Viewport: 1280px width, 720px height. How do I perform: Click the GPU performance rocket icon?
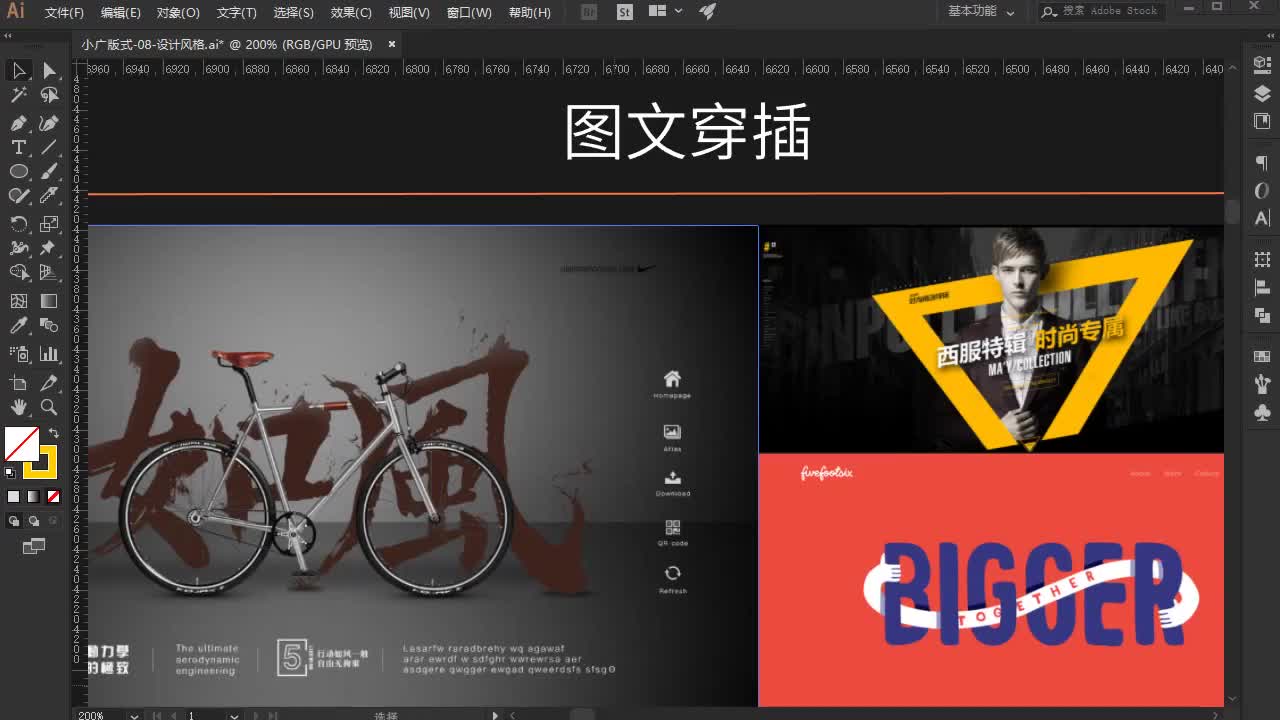tap(707, 11)
